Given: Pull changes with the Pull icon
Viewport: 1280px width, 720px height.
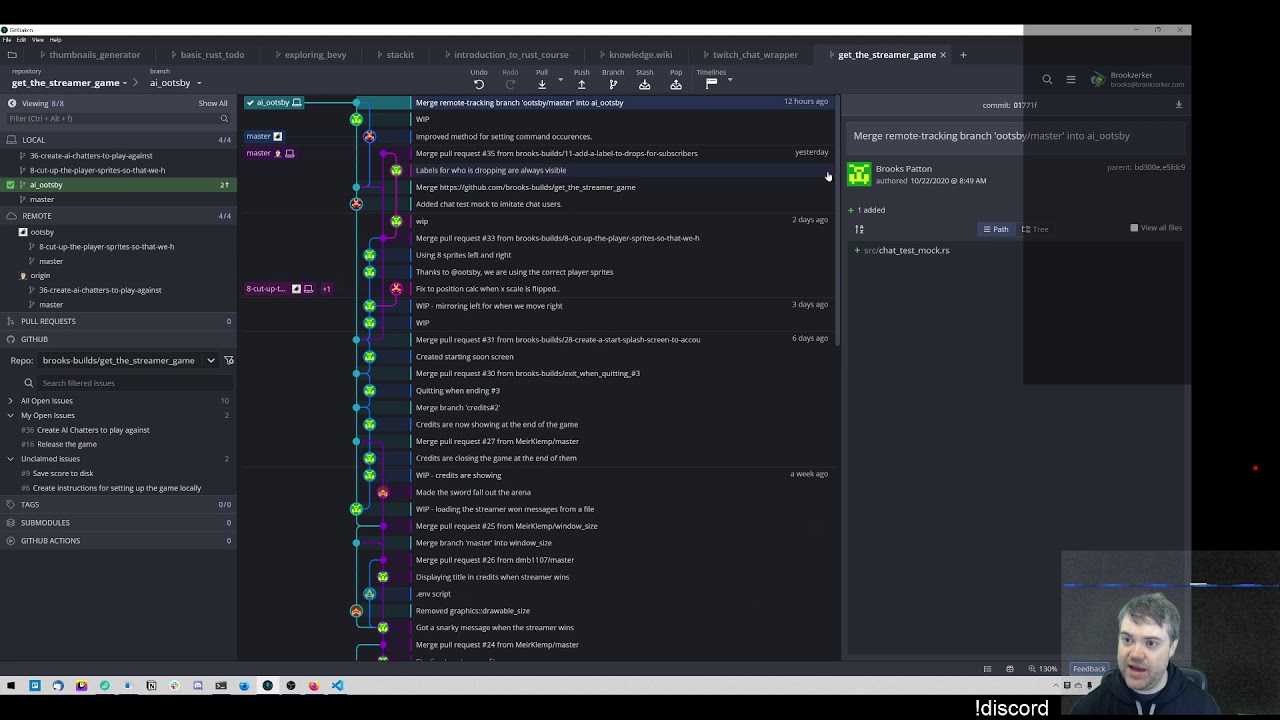Looking at the screenshot, I should click(x=542, y=85).
